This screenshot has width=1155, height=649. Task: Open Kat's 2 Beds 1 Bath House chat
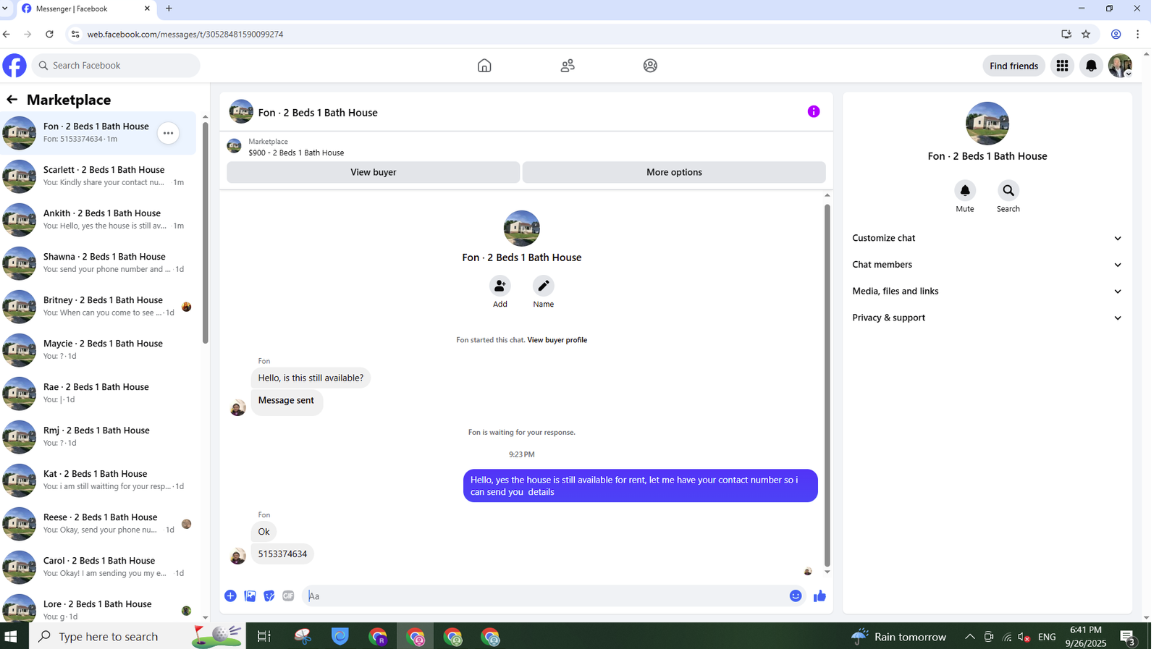tap(99, 480)
